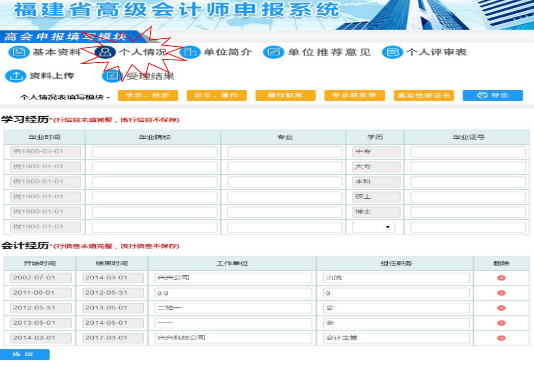Open the 受理结果 checkmark icon
This screenshot has height=370, width=534.
coord(112,76)
